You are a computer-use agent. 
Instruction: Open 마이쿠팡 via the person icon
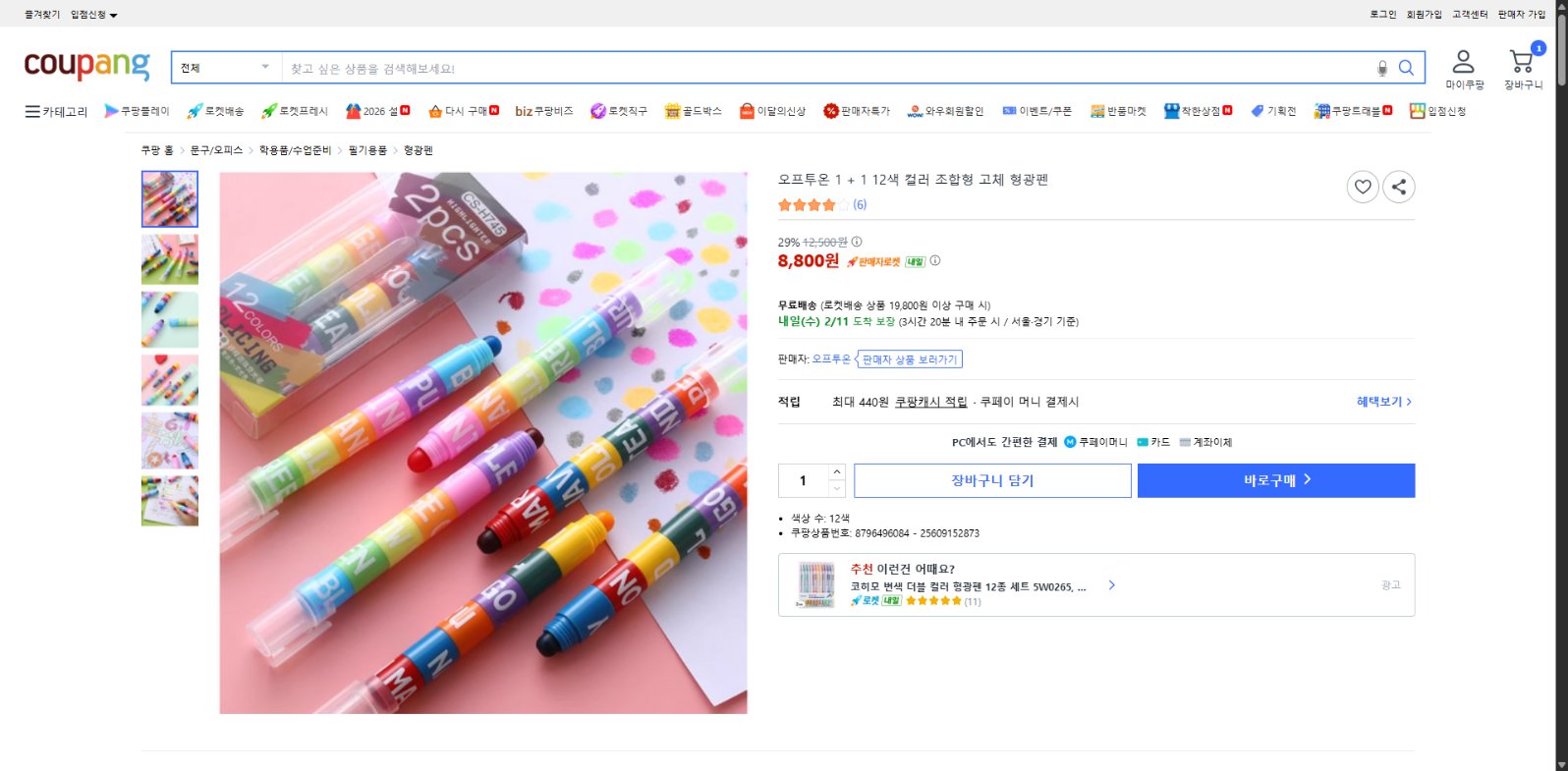(1465, 61)
